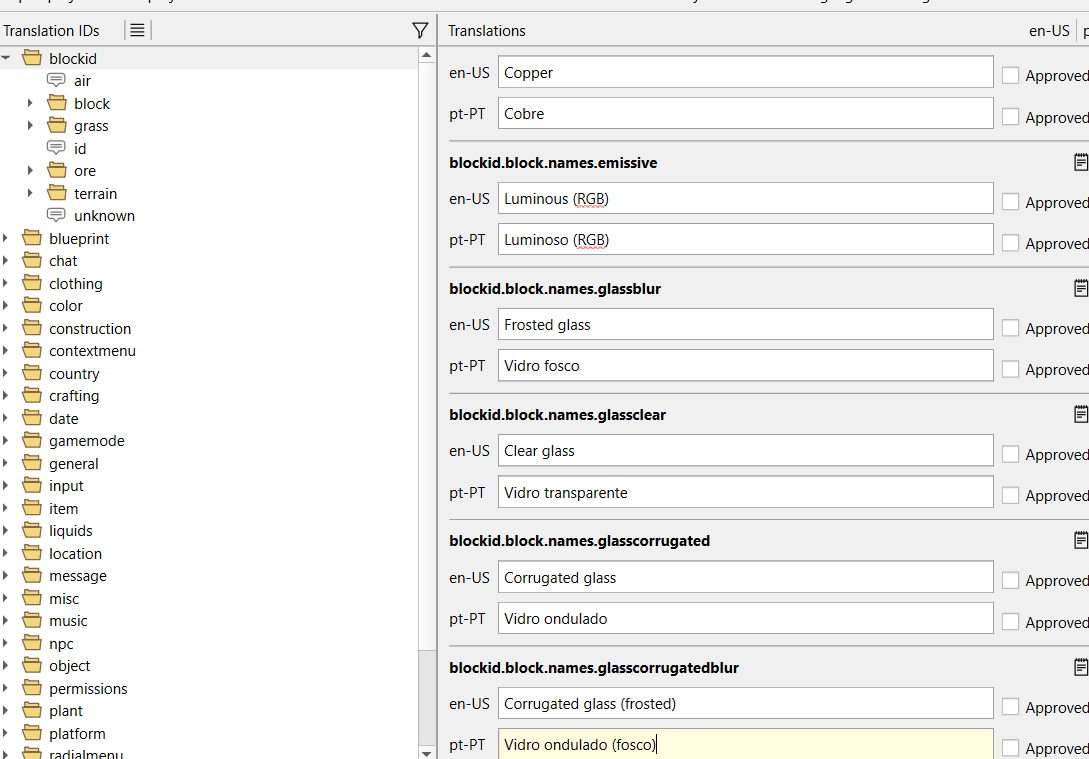Expand the crafting folder
This screenshot has height=759, width=1089.
(x=7, y=396)
